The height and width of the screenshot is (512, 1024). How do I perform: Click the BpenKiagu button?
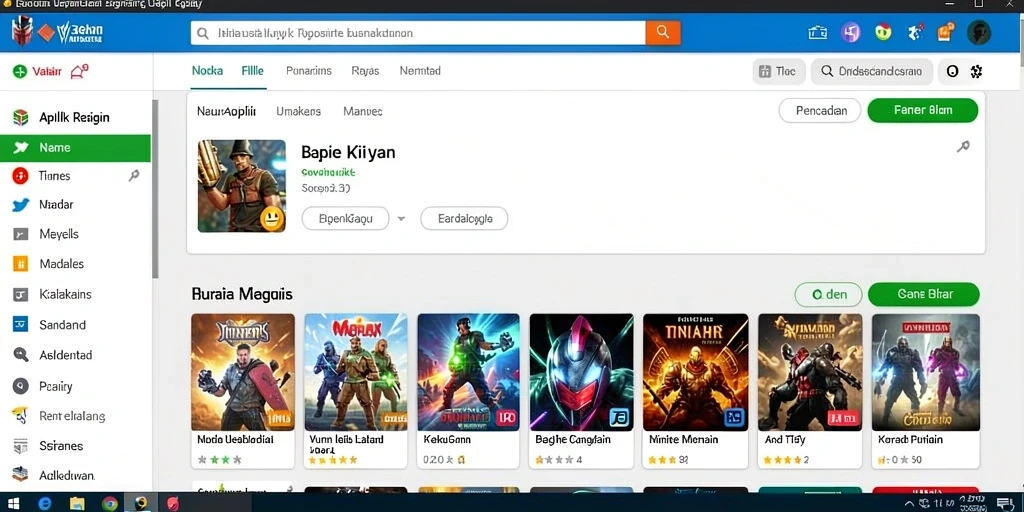[345, 219]
